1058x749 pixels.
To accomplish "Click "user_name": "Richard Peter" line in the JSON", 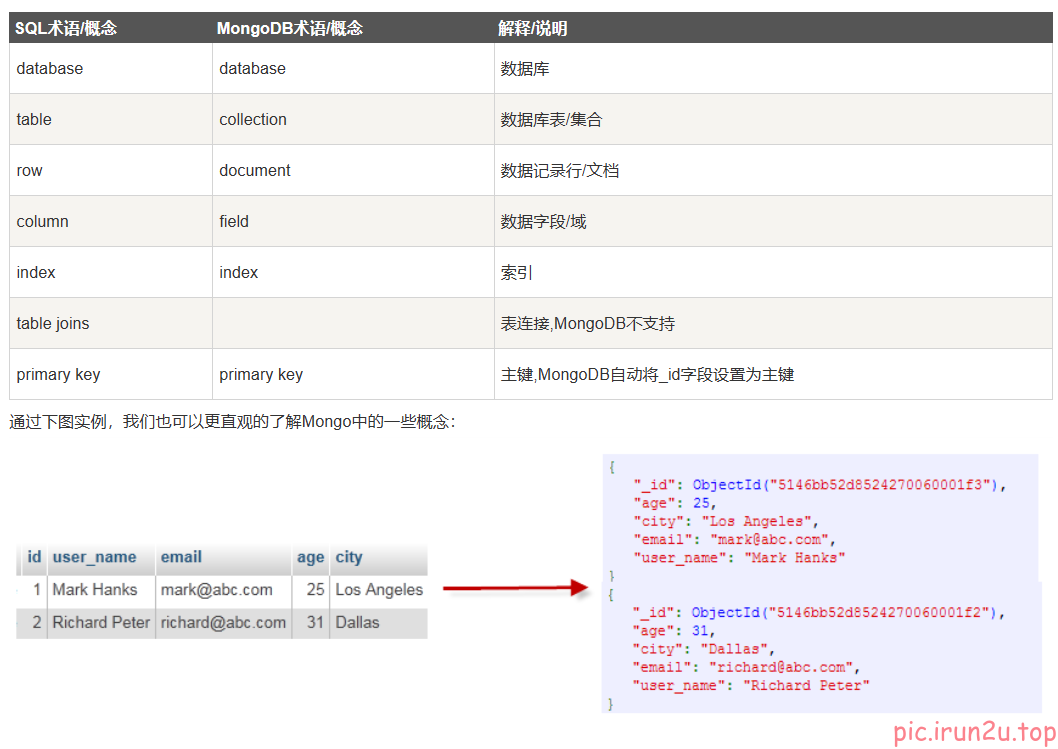I will click(751, 685).
